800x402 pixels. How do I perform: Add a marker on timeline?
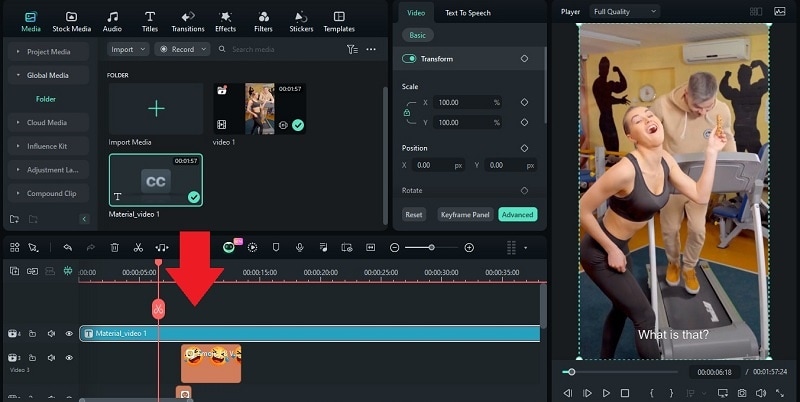pyautogui.click(x=276, y=247)
